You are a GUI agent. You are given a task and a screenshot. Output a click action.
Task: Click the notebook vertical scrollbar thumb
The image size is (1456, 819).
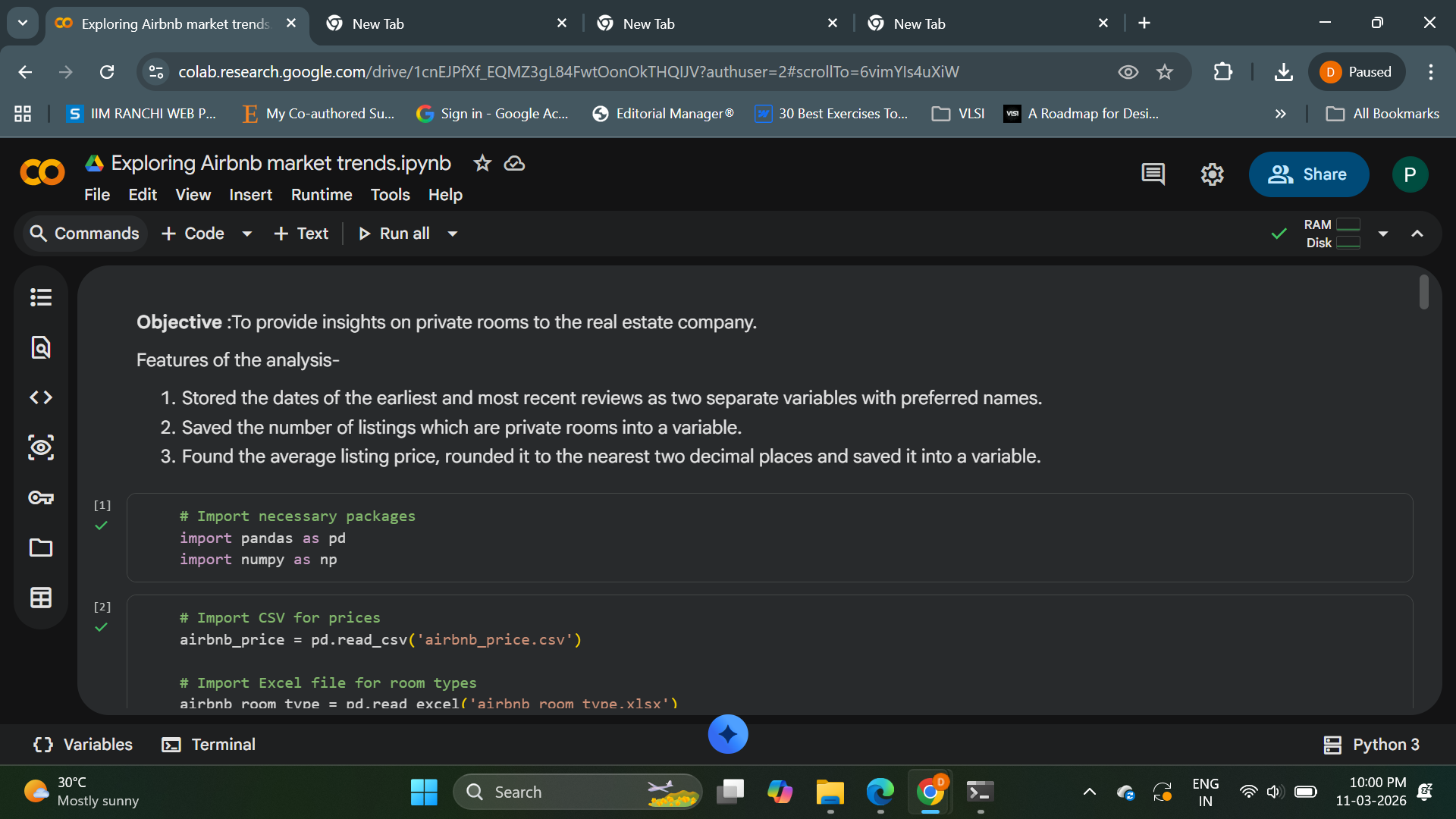(1423, 292)
